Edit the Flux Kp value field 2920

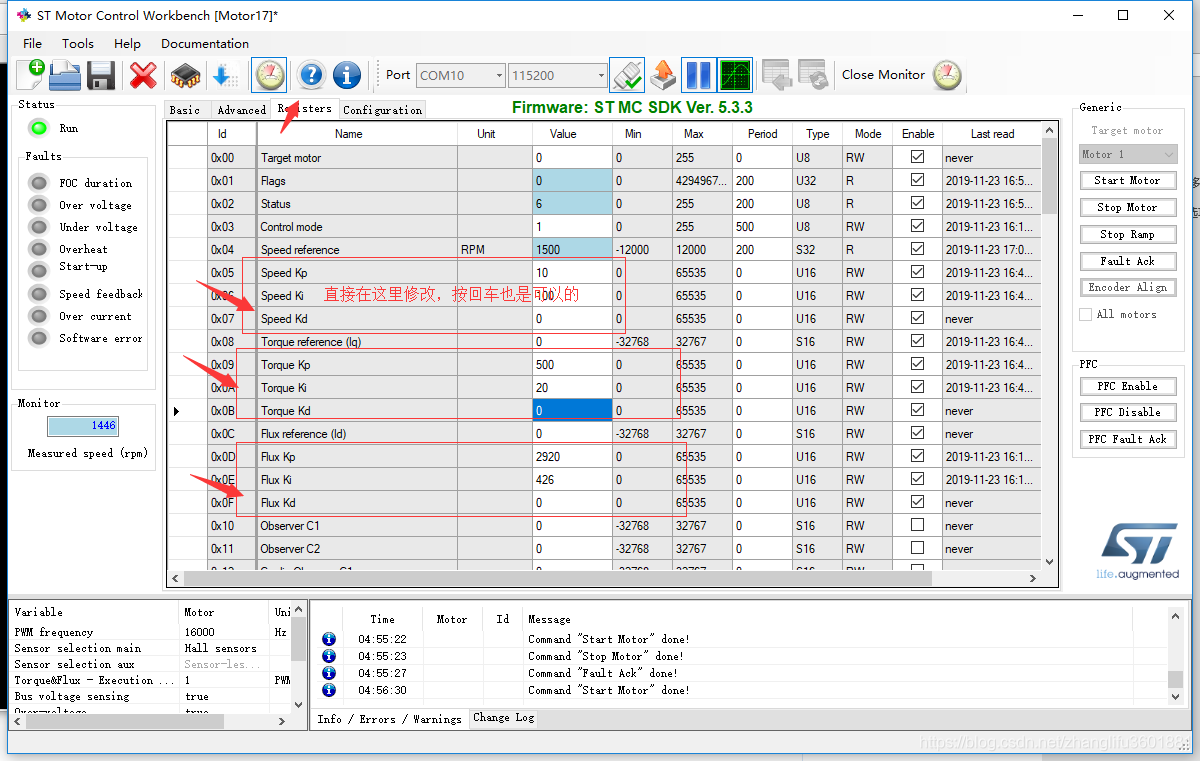[x=572, y=456]
